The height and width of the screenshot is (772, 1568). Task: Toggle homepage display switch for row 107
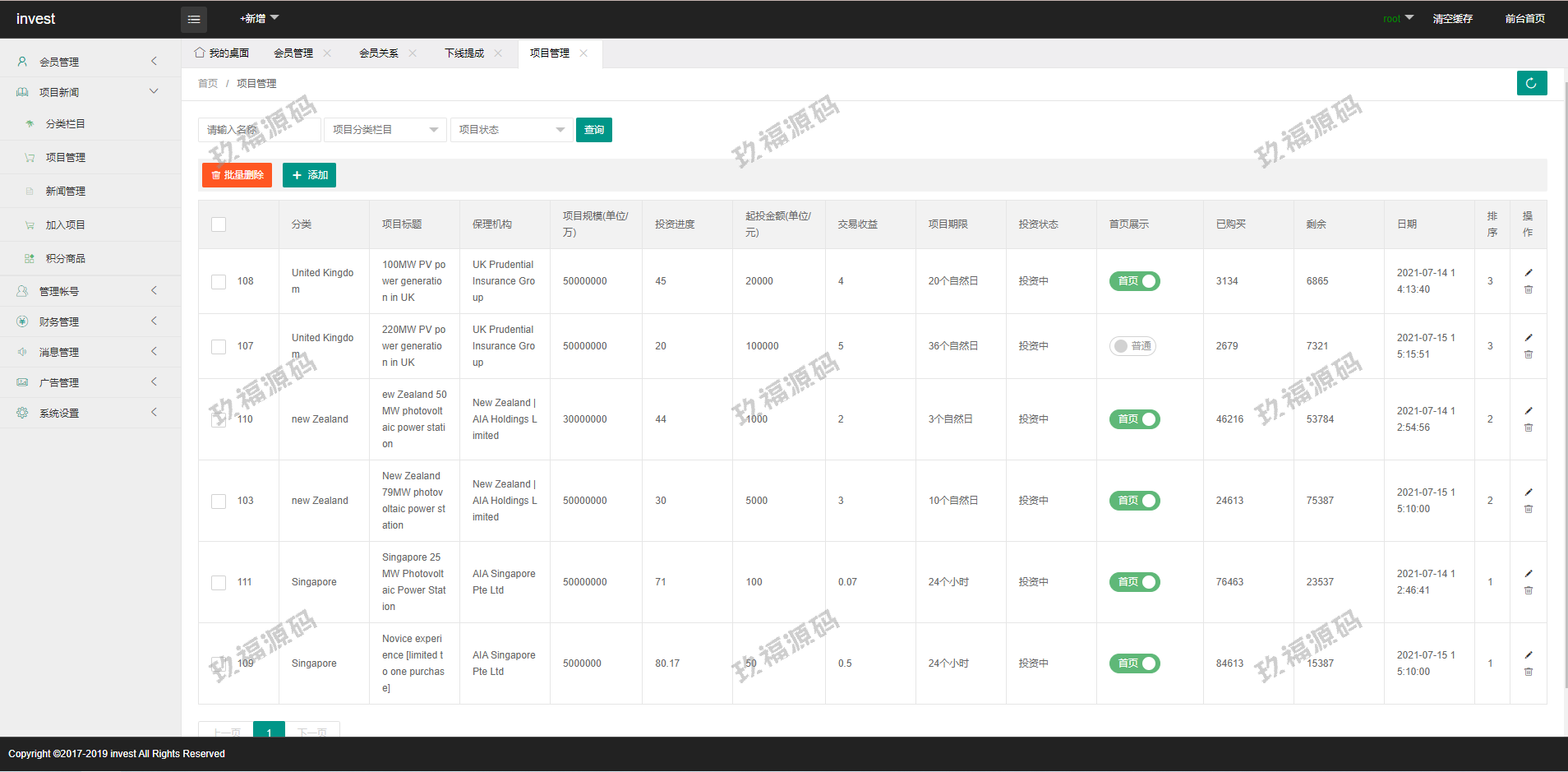[x=1132, y=346]
